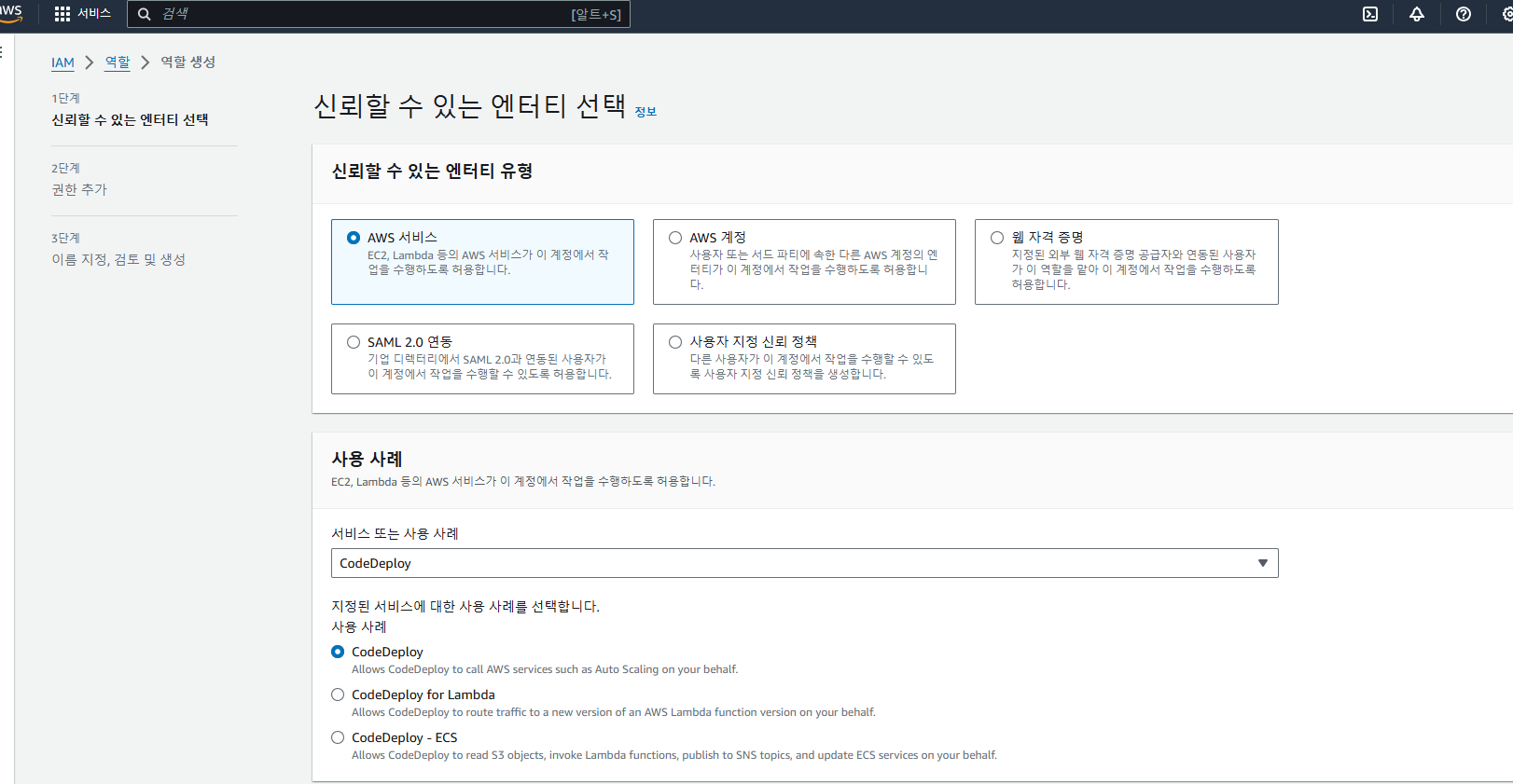Open the collapsed side navigation handle
1513x784 pixels.
click(x=3, y=51)
